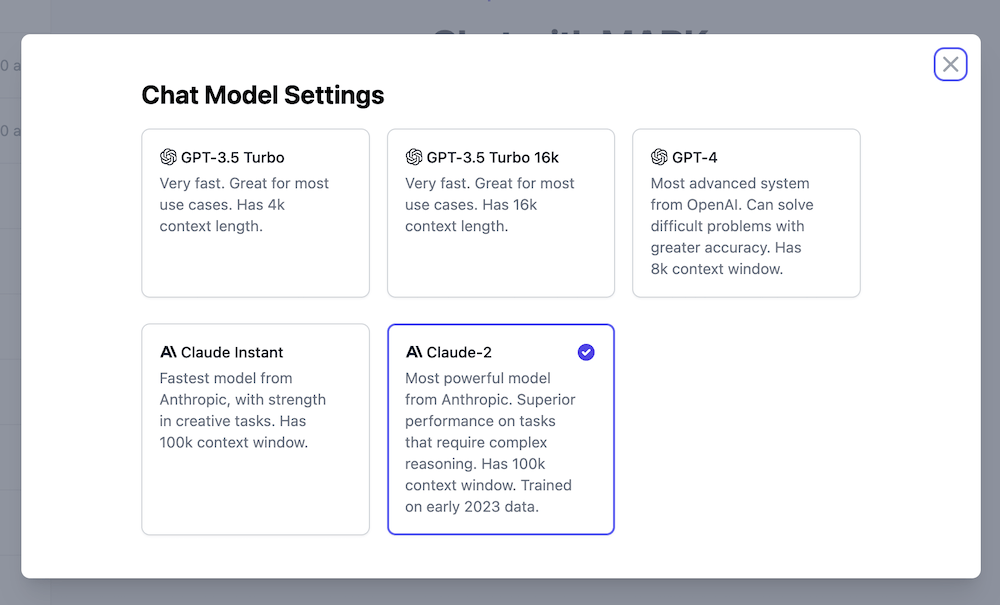Click the OpenAI logo on the GPT-3.5 Turbo 16k card
The height and width of the screenshot is (605, 1000).
[414, 157]
